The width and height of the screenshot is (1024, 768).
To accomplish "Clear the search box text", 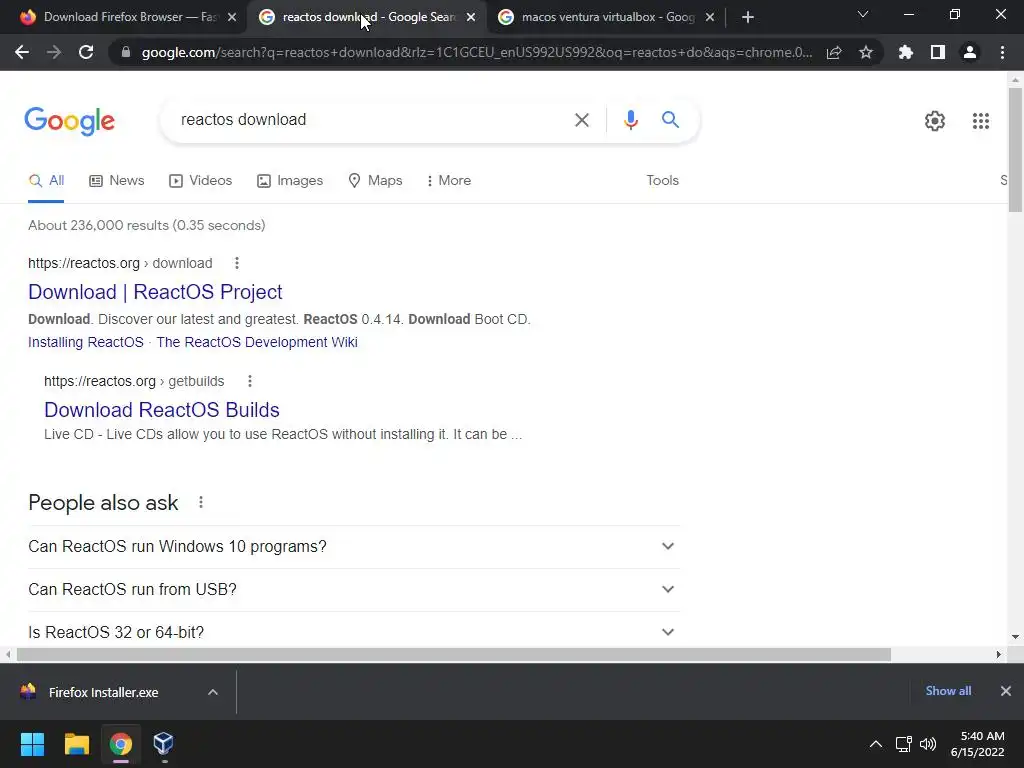I will pos(581,120).
